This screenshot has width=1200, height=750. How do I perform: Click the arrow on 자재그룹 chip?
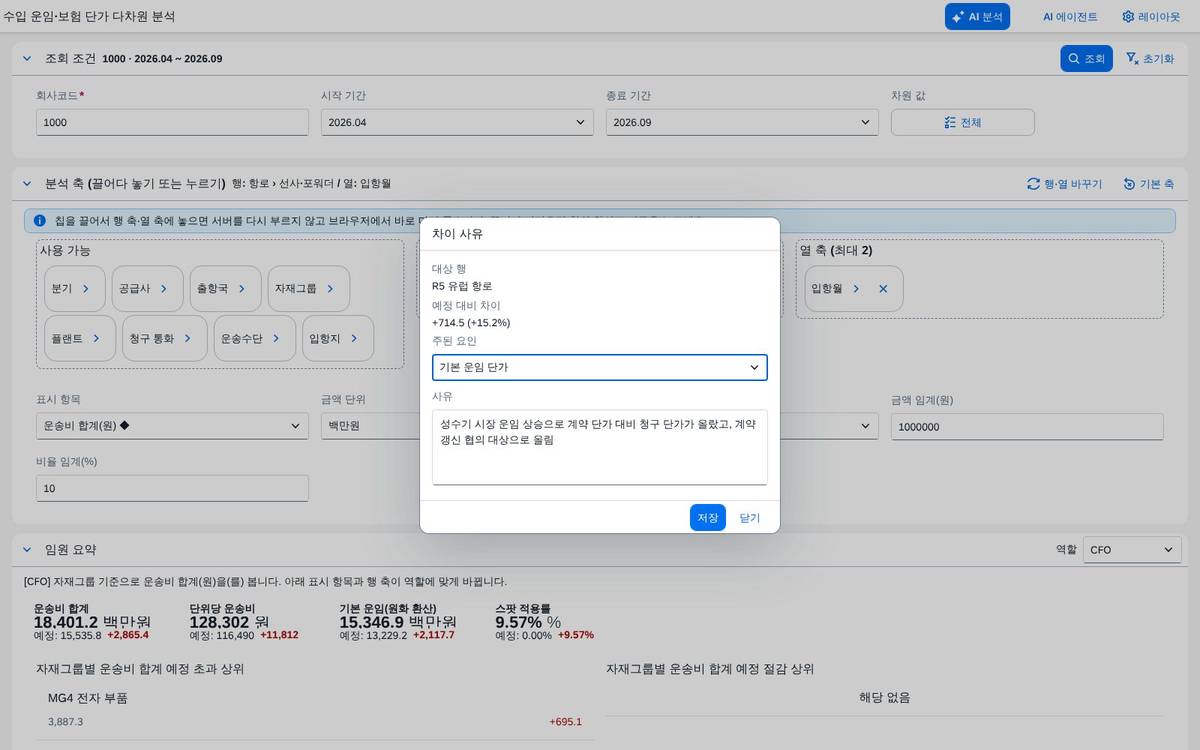click(331, 288)
